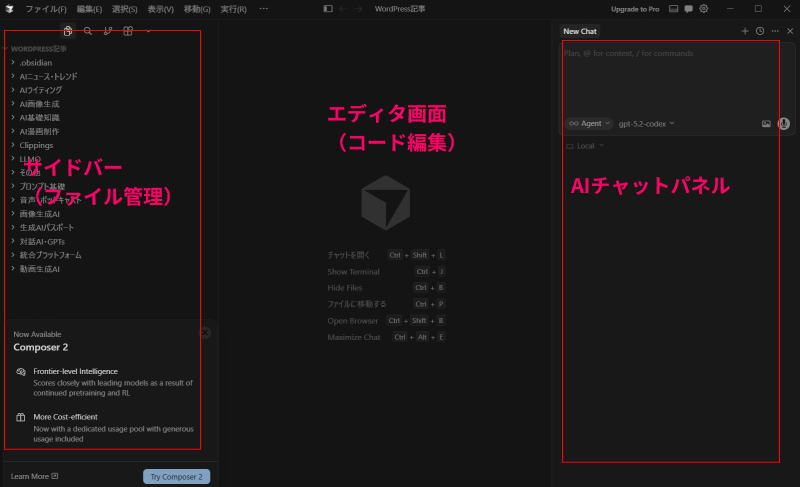Open the Learn More link
800x487 pixels.
click(x=34, y=476)
